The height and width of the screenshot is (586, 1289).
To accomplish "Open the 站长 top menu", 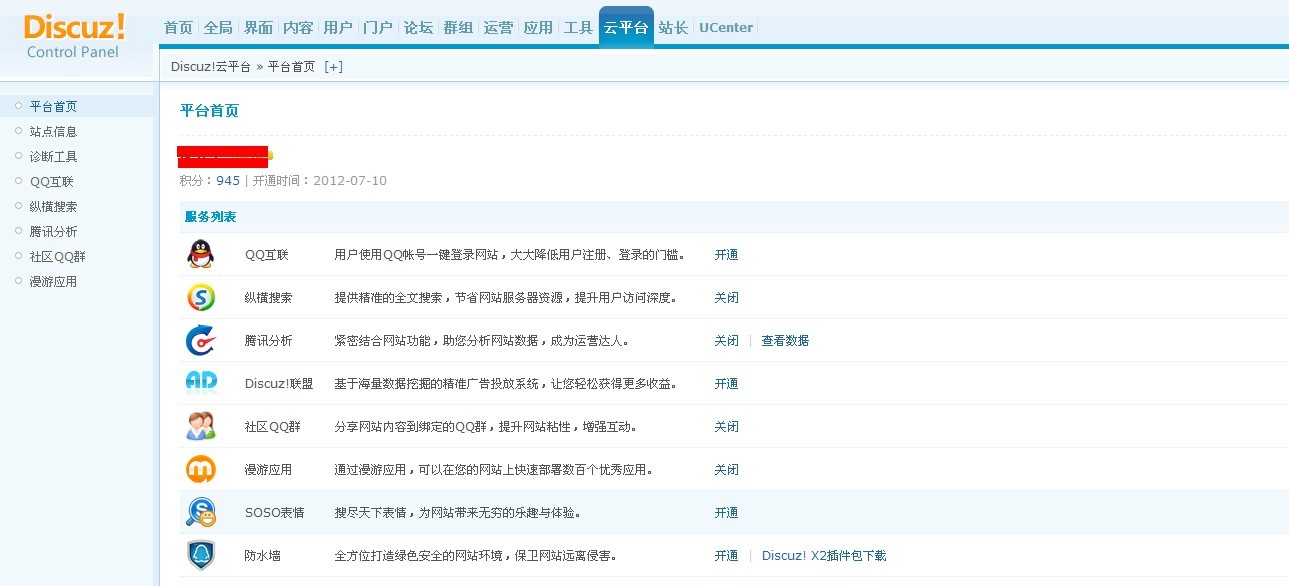I will 673,28.
